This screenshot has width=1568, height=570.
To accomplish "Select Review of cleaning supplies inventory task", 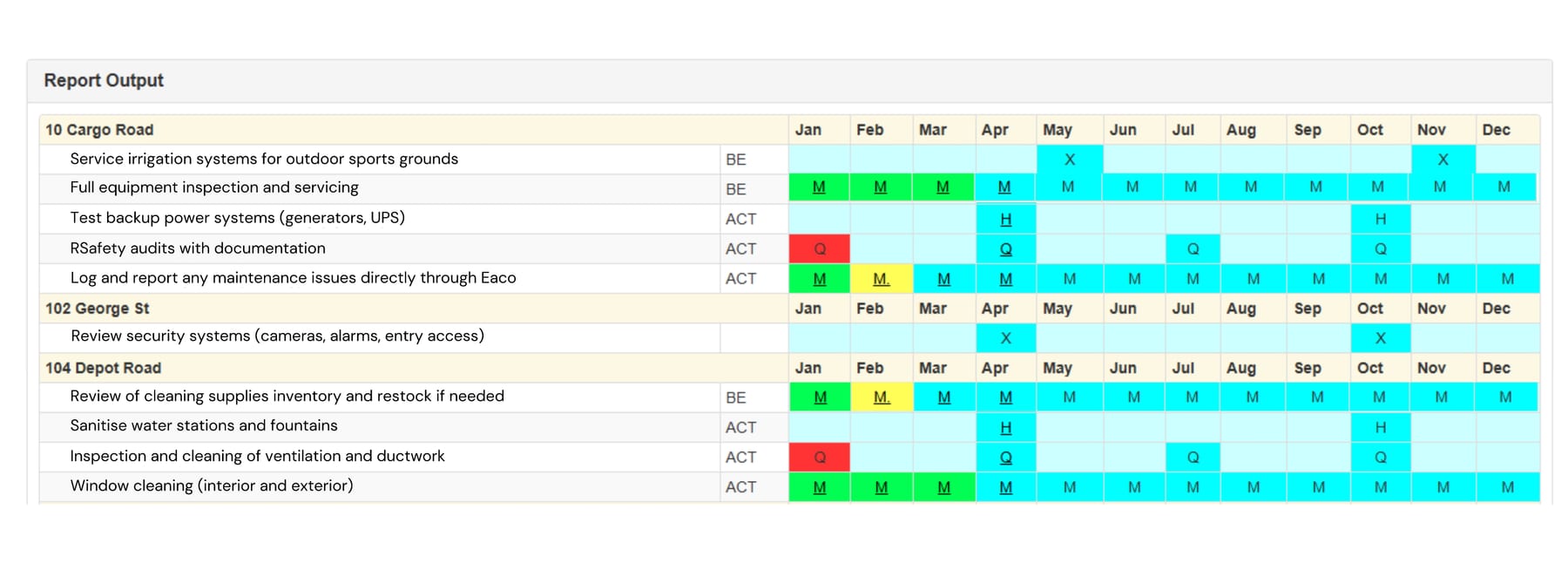I will [x=287, y=397].
